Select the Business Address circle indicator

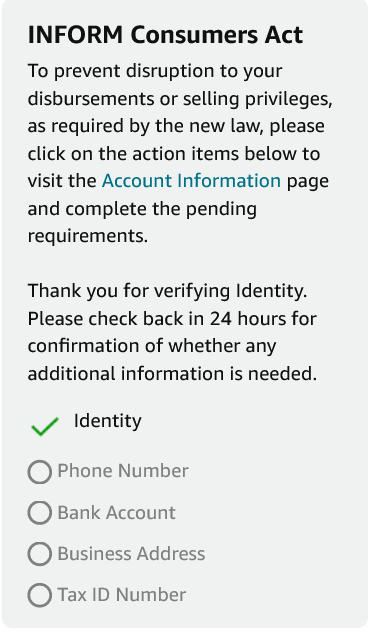click(x=39, y=554)
